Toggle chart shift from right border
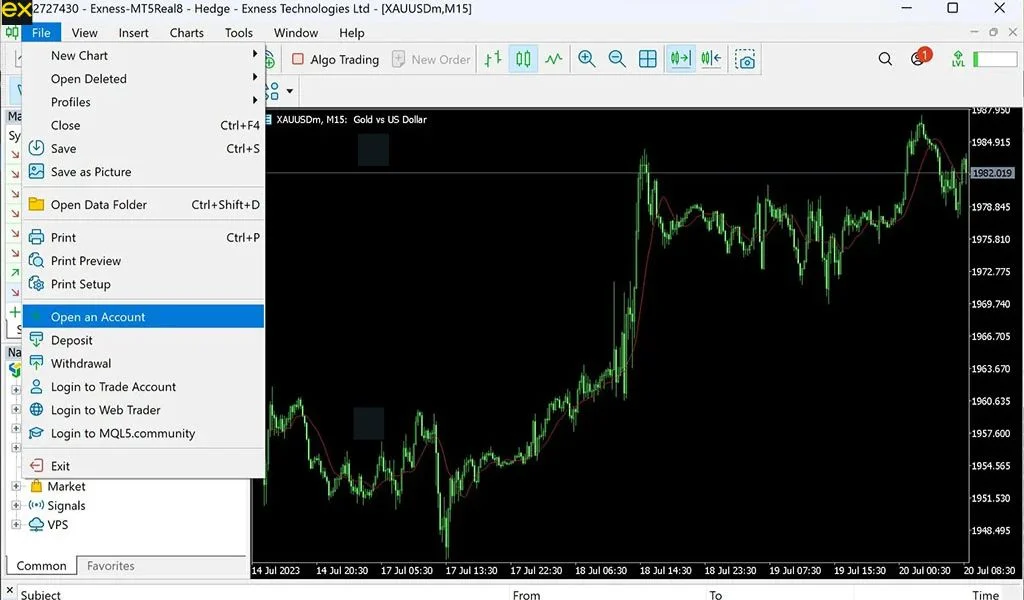 pyautogui.click(x=711, y=59)
